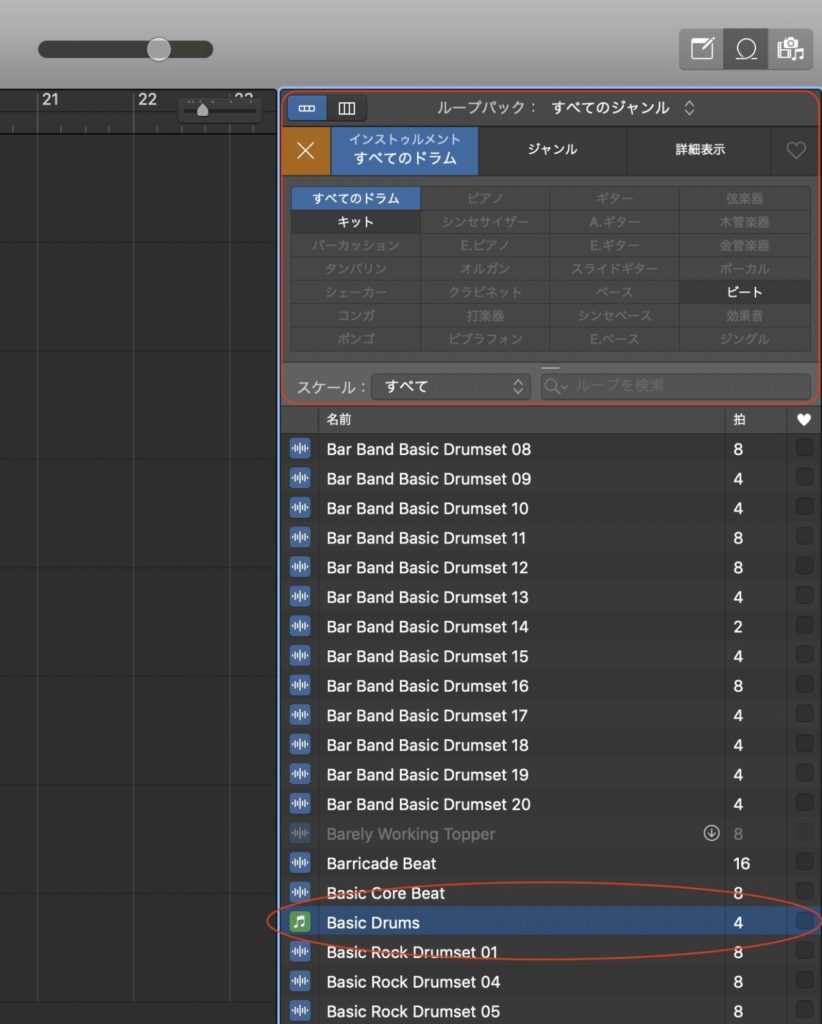This screenshot has width=822, height=1024.
Task: Click download arrow for Barely Working Topper
Action: coord(711,833)
